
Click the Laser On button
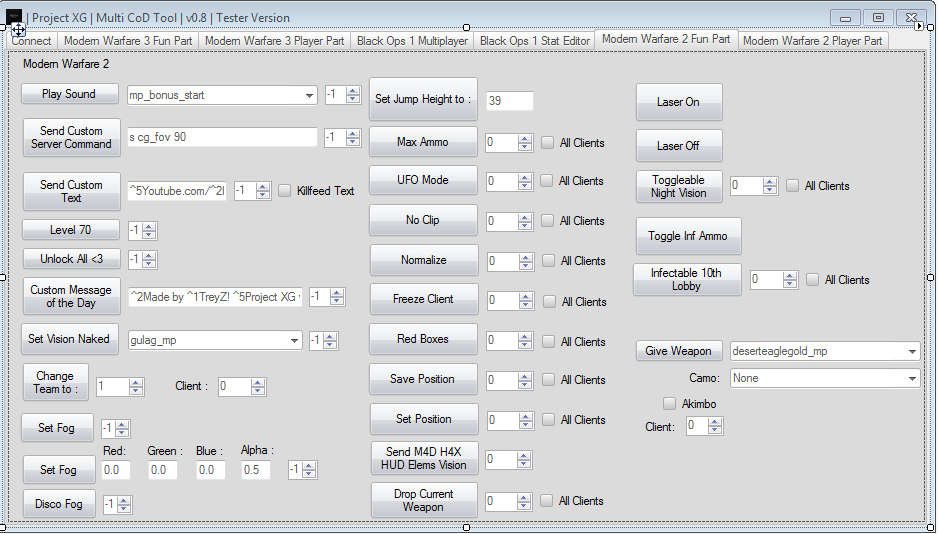(x=678, y=102)
